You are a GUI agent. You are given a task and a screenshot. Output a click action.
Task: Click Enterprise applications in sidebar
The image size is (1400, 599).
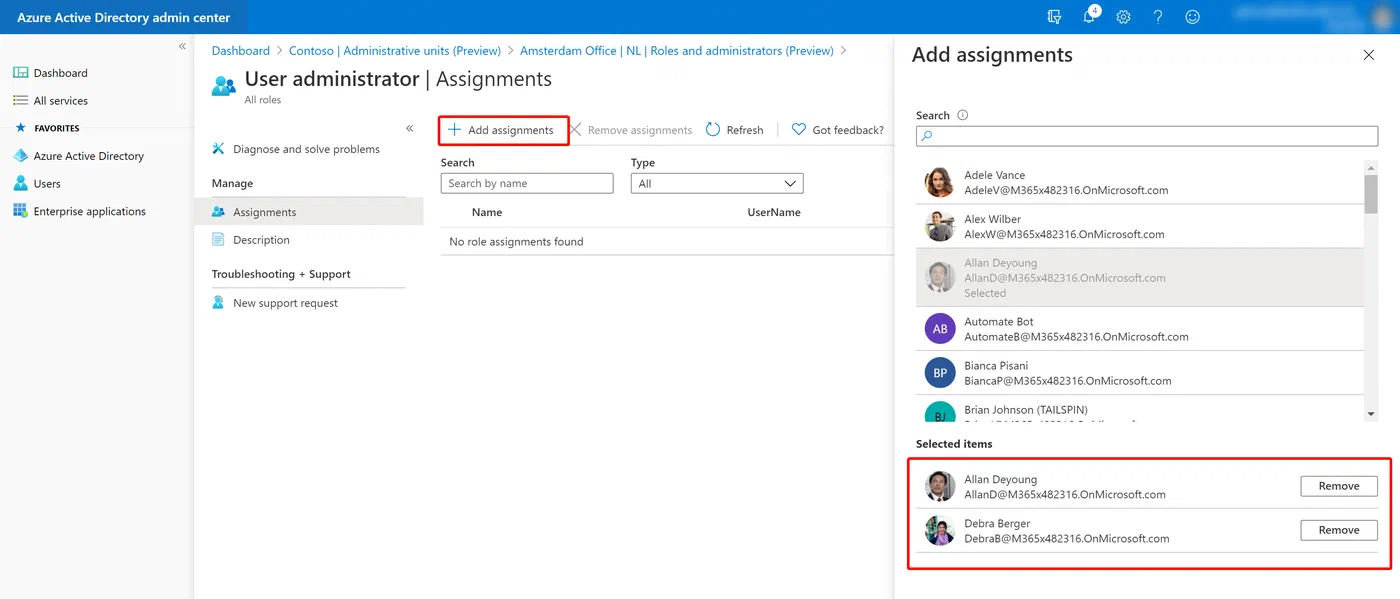coord(90,211)
